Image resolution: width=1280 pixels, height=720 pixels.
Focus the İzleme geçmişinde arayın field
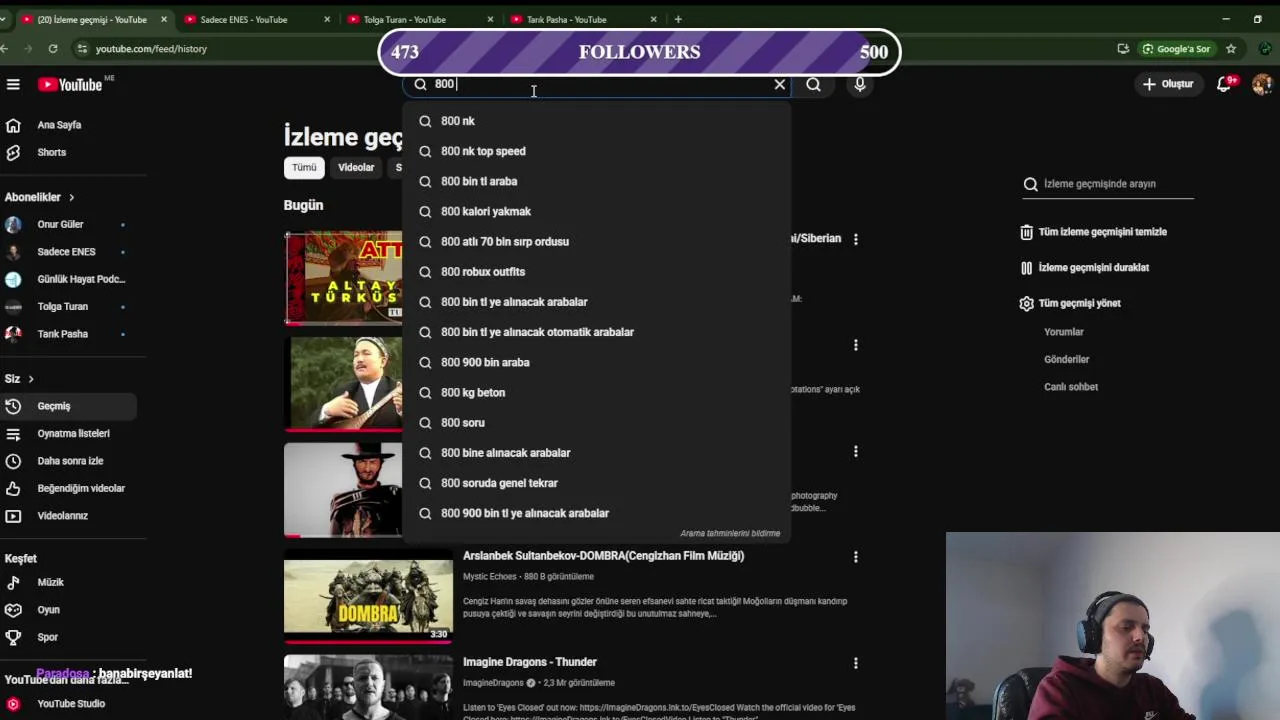pos(1108,184)
